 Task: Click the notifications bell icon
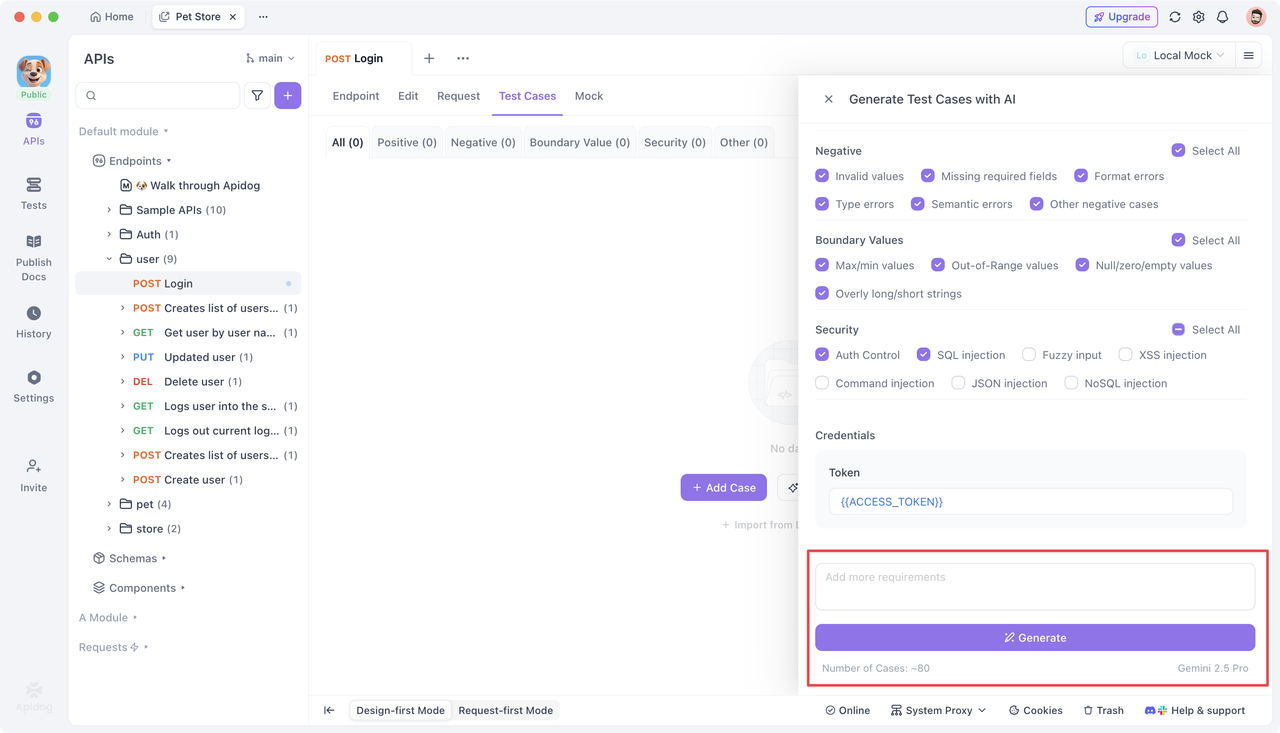click(1222, 17)
